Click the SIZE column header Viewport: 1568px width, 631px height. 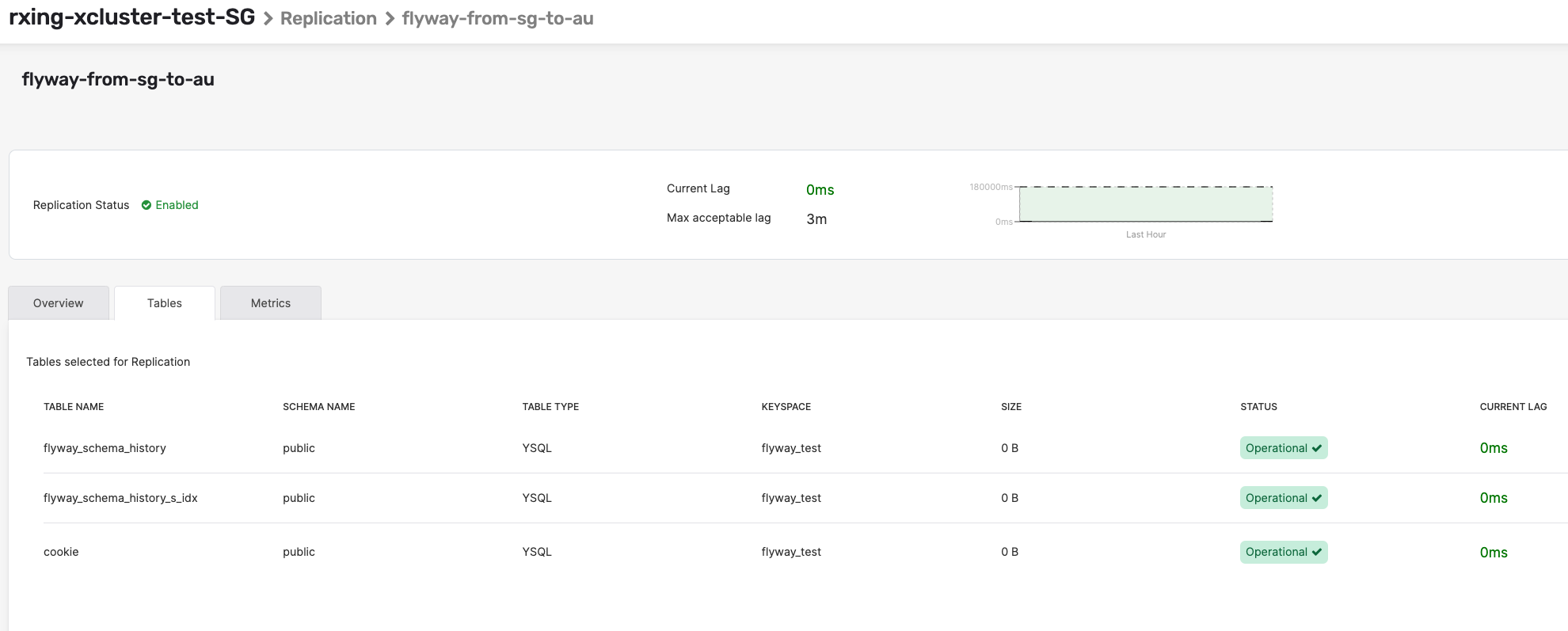(1011, 407)
